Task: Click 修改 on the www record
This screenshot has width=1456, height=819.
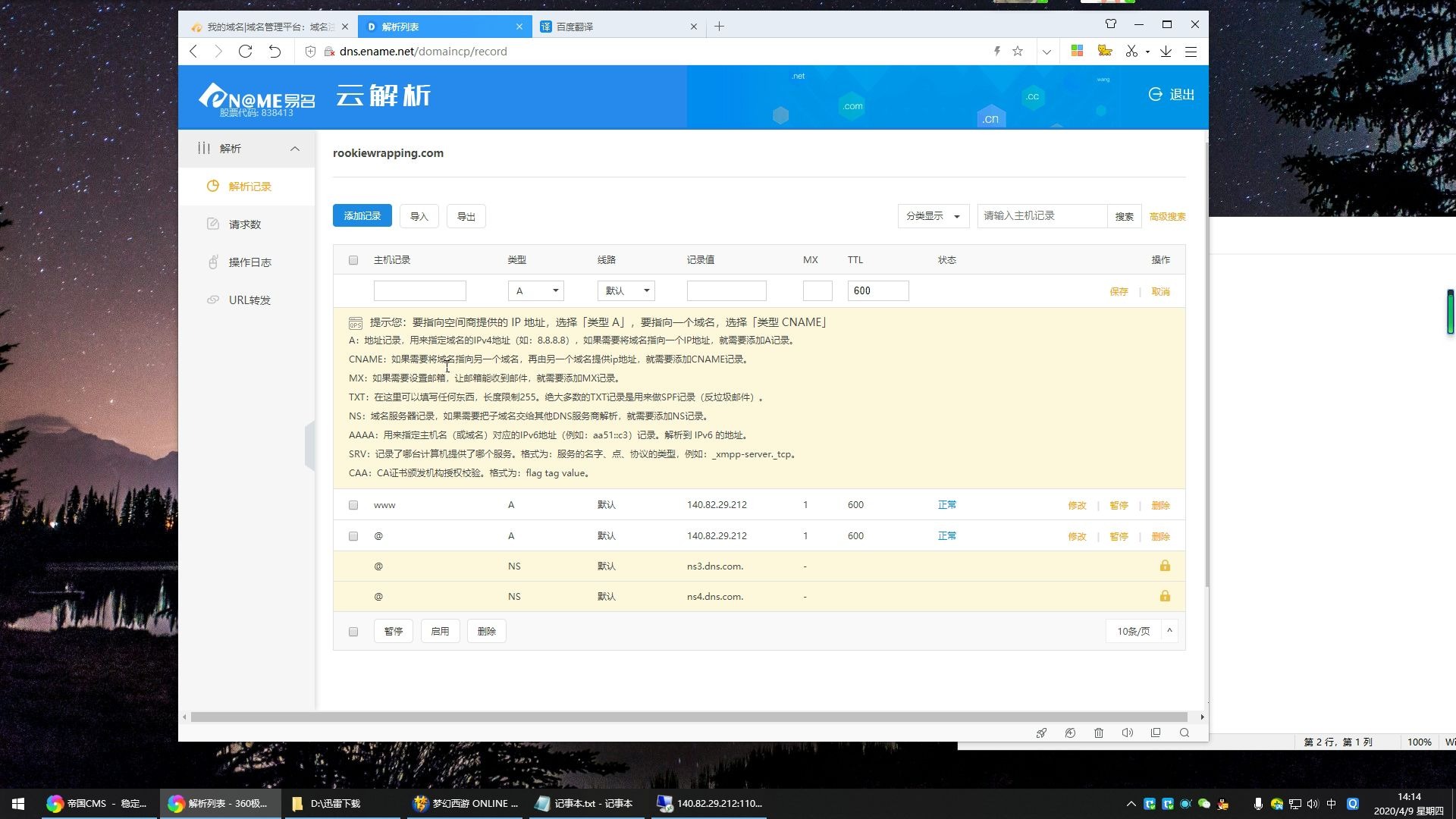Action: pyautogui.click(x=1077, y=504)
